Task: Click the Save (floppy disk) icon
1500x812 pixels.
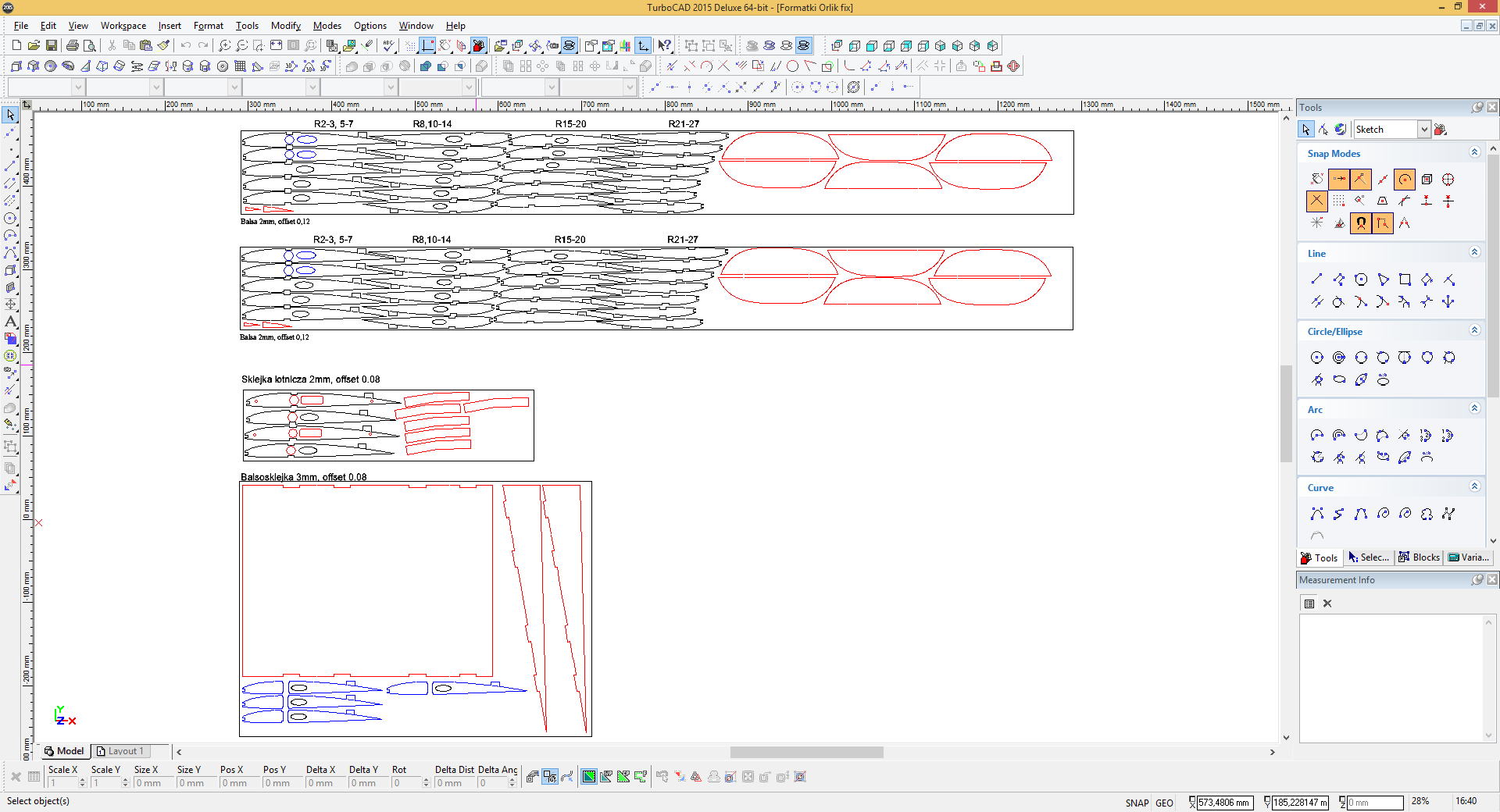Action: (52, 46)
